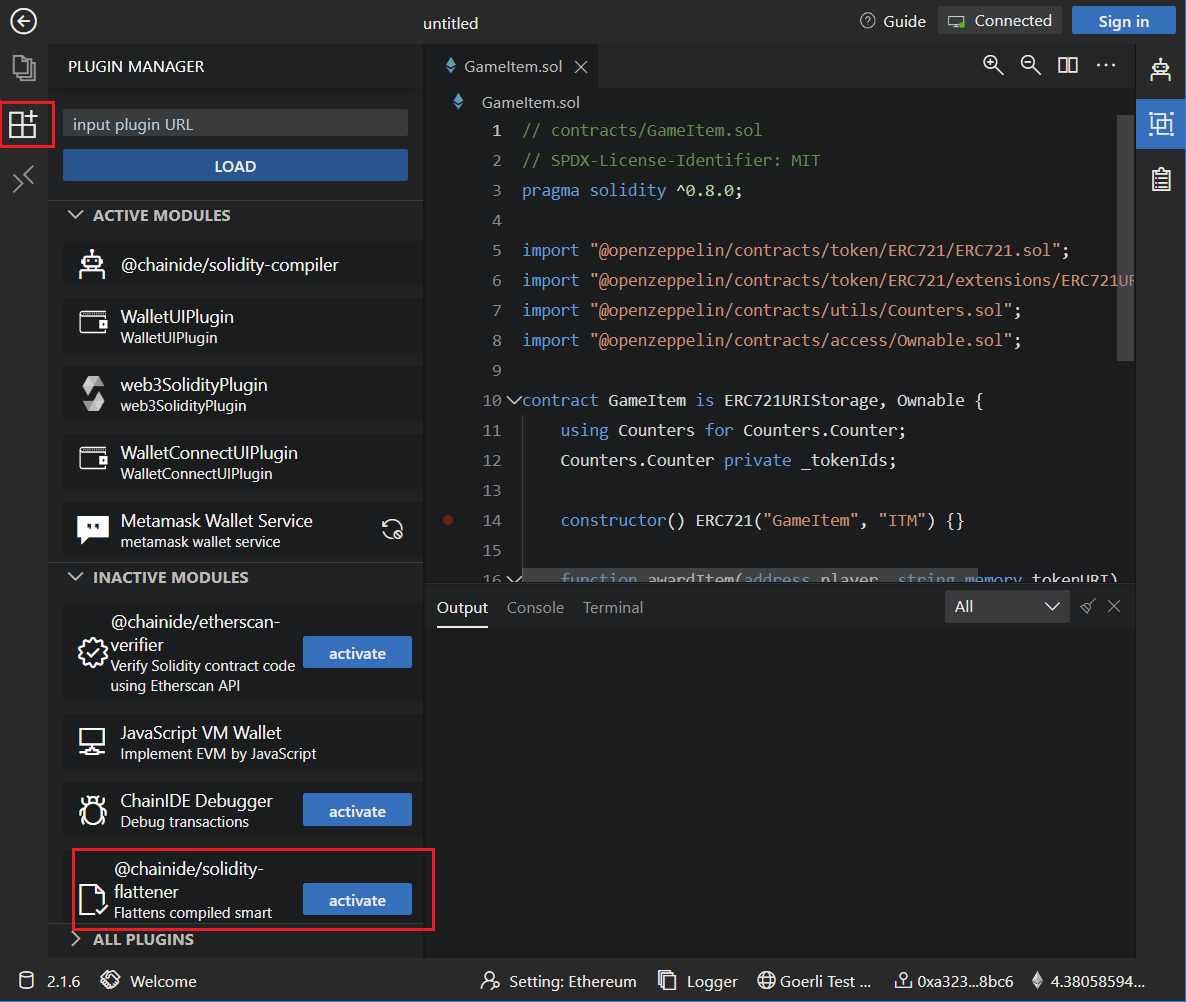
Task: Toggle the split editor icon
Action: tap(1068, 65)
